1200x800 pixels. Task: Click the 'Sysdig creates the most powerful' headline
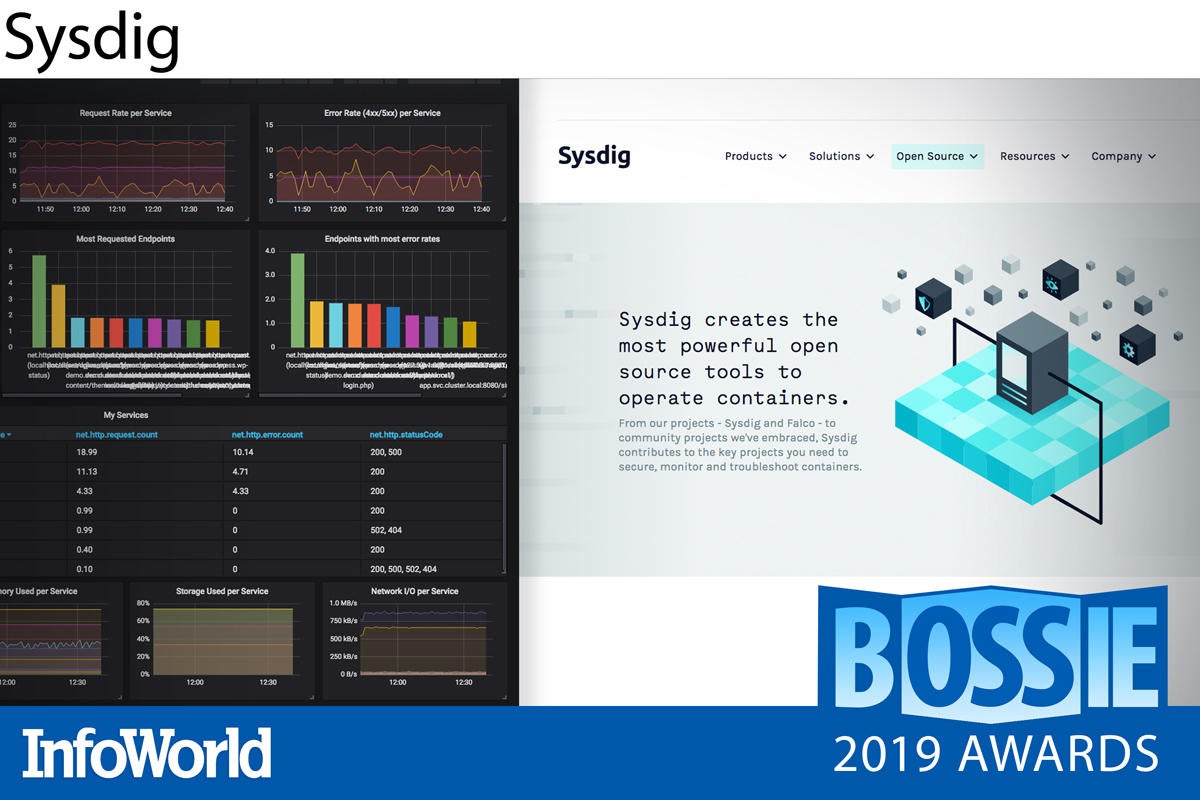pyautogui.click(x=734, y=358)
